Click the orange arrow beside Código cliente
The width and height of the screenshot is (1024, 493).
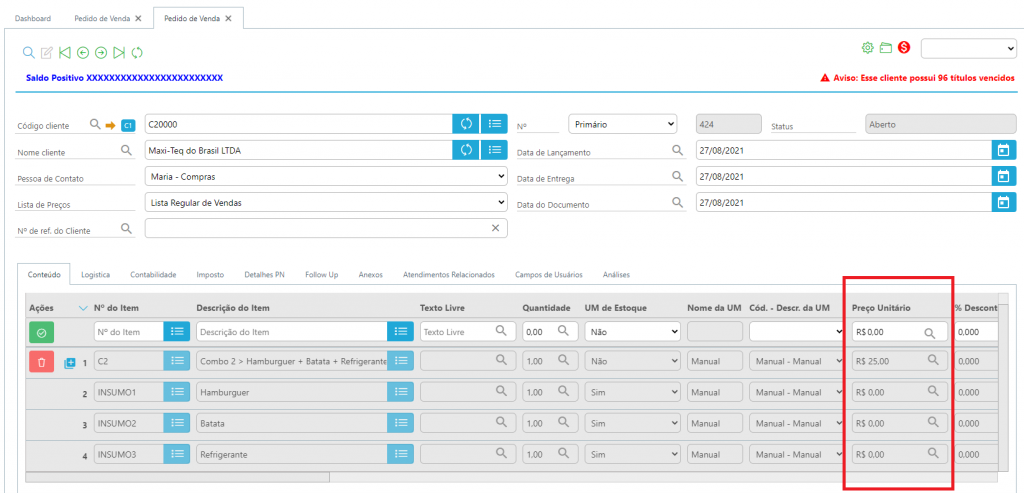coord(110,124)
